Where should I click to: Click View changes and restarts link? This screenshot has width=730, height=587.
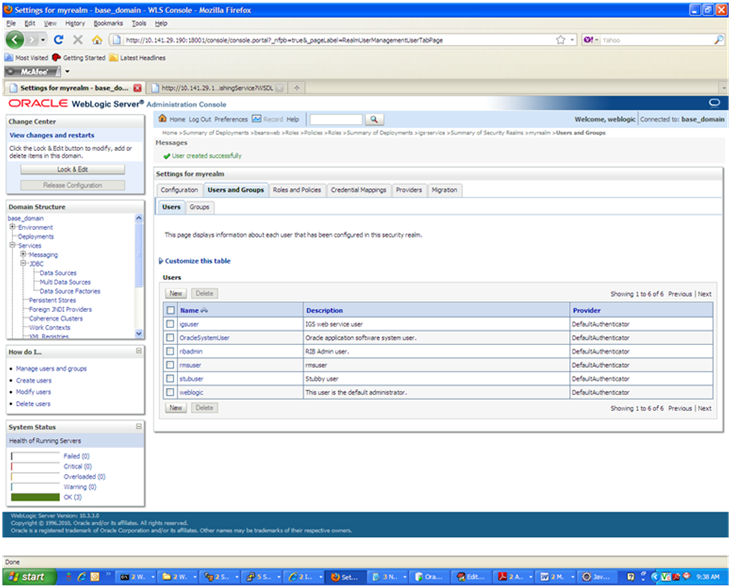(x=52, y=135)
